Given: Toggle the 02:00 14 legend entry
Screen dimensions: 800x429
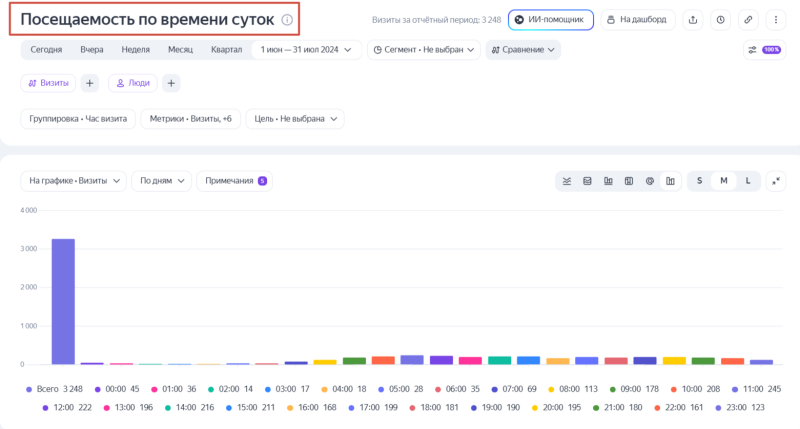Looking at the screenshot, I should (x=230, y=389).
